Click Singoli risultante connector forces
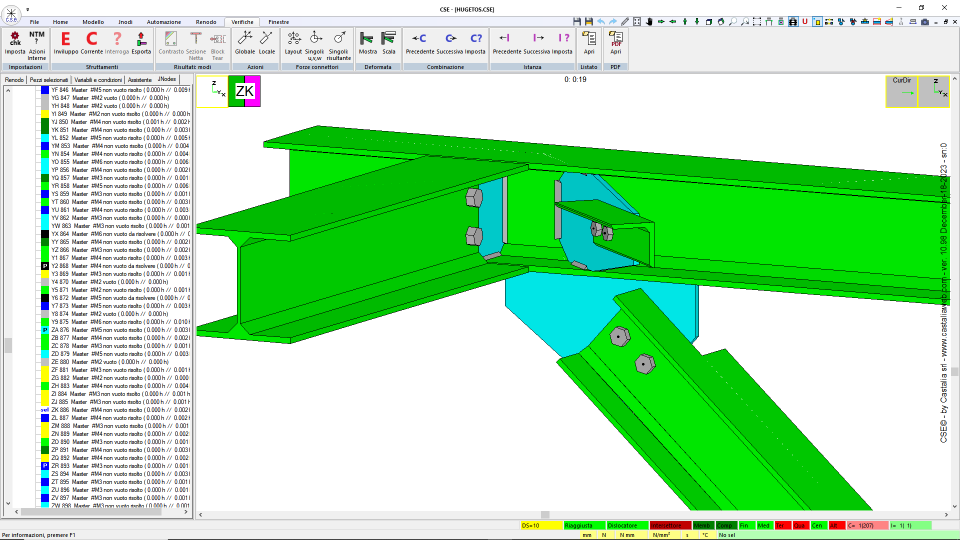960x540 pixels. click(x=339, y=45)
